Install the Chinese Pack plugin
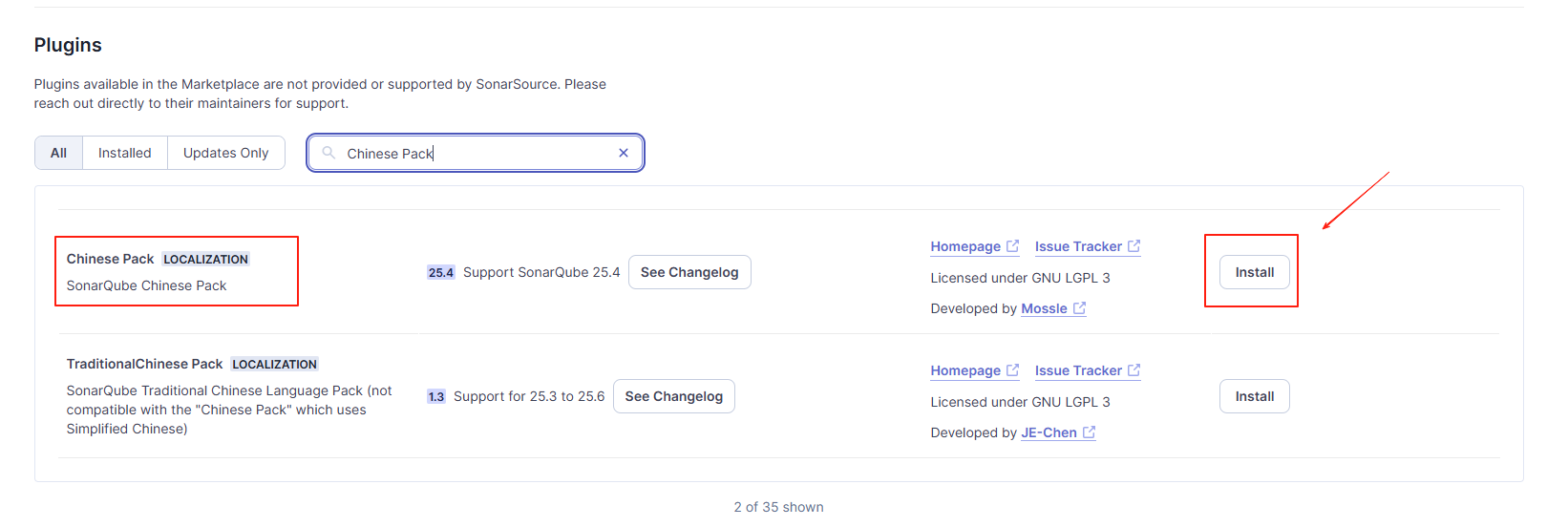Screen dimensions: 1568x527 1254,272
